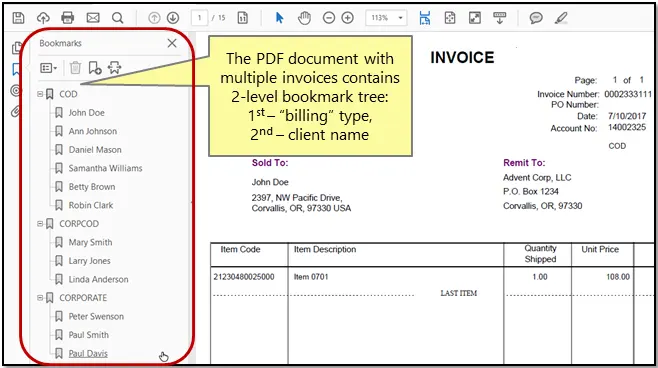This screenshot has width=658, height=368.
Task: Zoom in with the plus button
Action: (347, 18)
